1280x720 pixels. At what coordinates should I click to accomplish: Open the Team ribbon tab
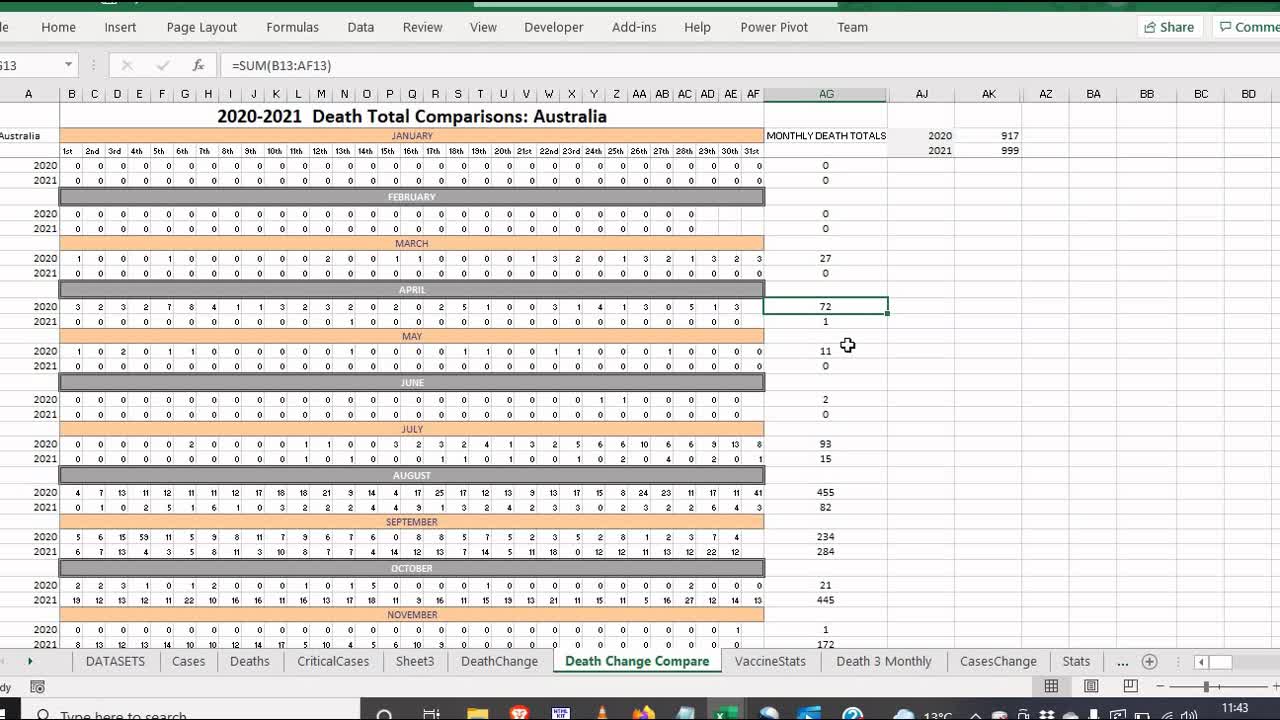coord(852,27)
